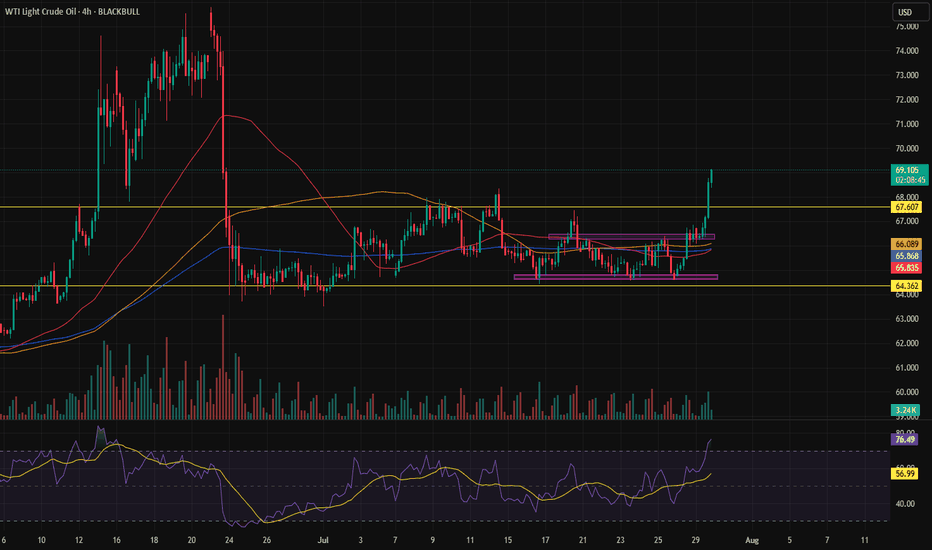Viewport: 932px width, 550px height.
Task: Click the 67.607 horizontal line price label
Action: point(907,207)
